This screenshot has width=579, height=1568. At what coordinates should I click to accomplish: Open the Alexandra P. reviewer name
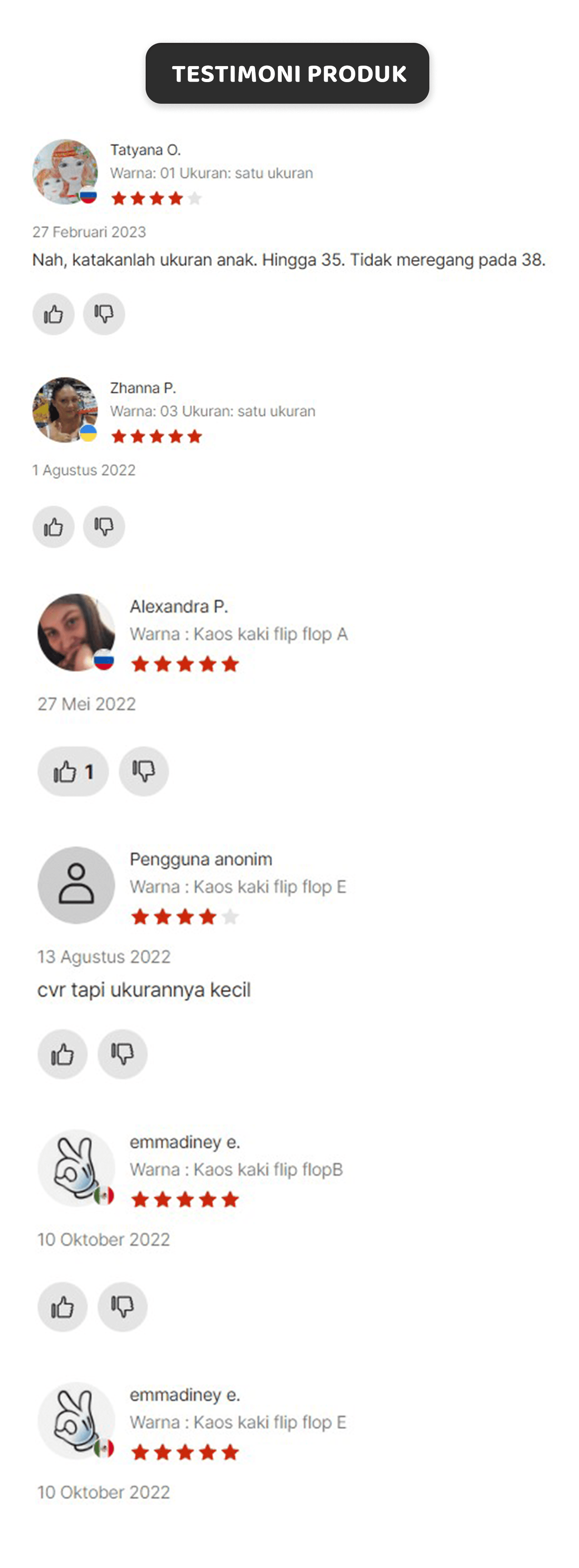179,606
